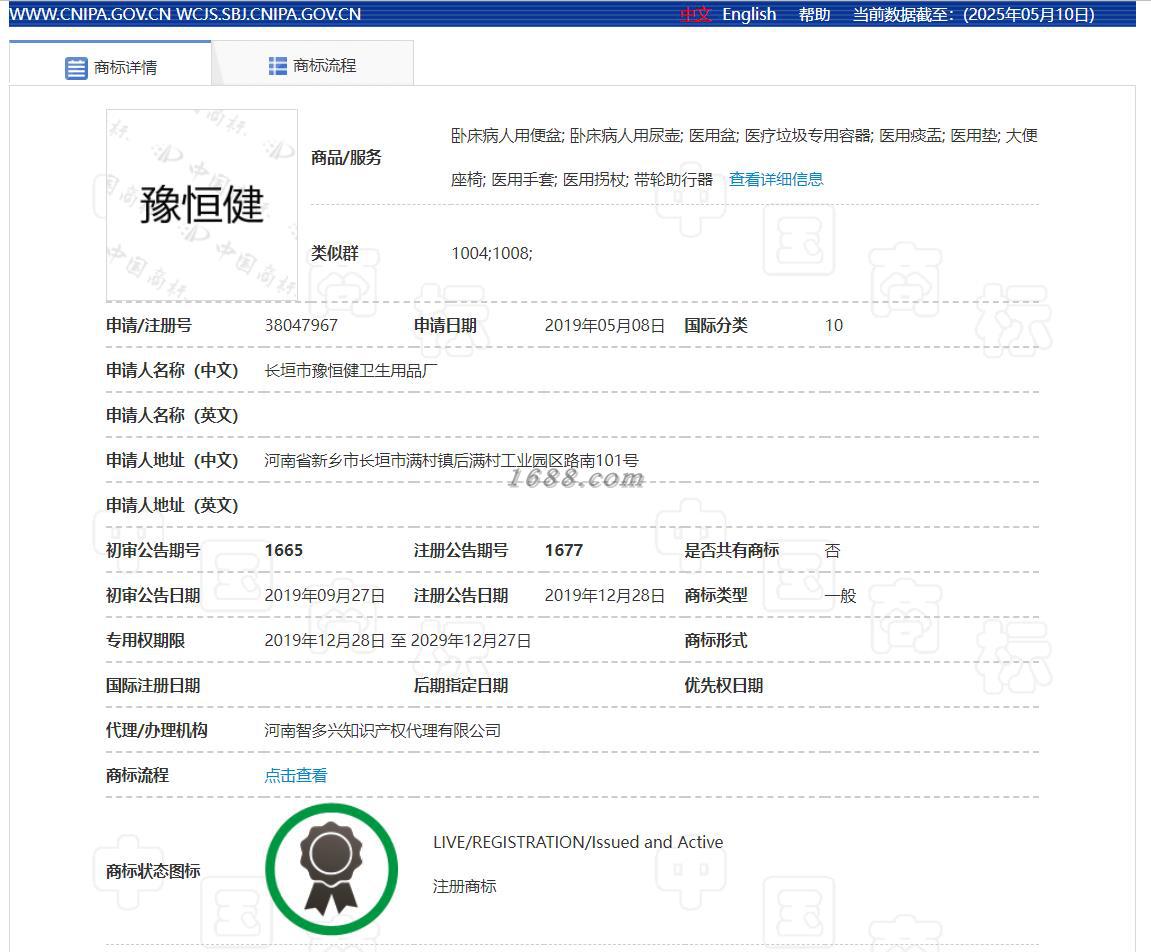
Task: Click the 商标流程 list icon
Action: point(277,66)
